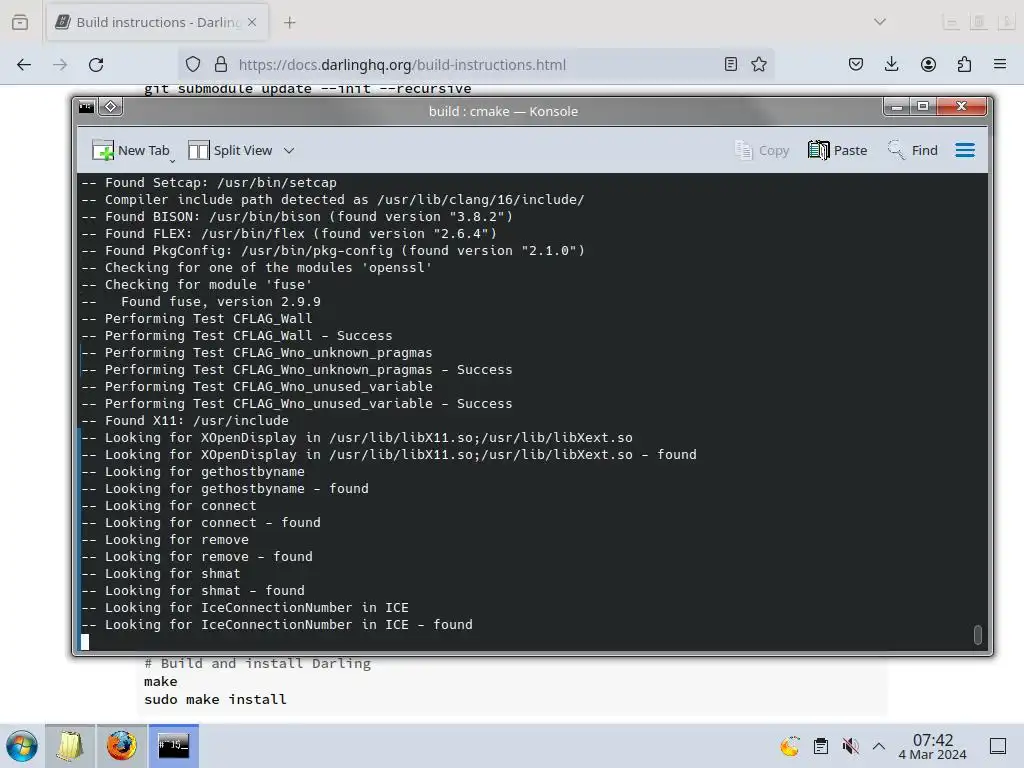Click 'Found fuse, version 2.9.9' terminal line

tap(221, 302)
